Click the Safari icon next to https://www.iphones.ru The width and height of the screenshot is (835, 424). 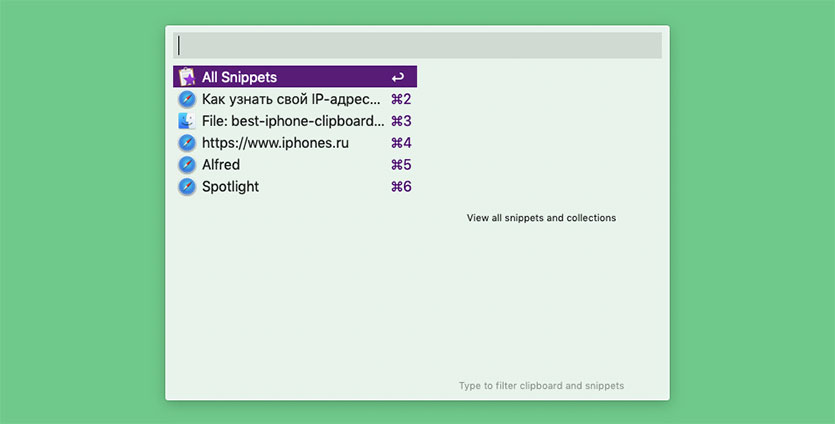pos(186,143)
